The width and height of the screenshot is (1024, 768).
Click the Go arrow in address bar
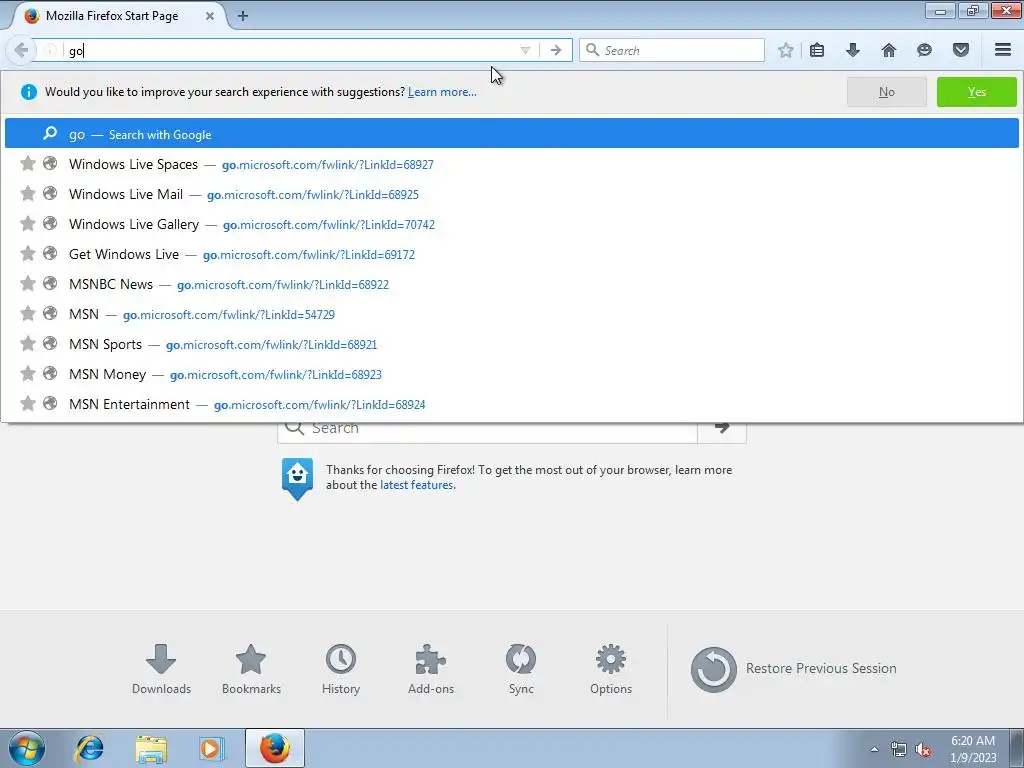(x=555, y=50)
